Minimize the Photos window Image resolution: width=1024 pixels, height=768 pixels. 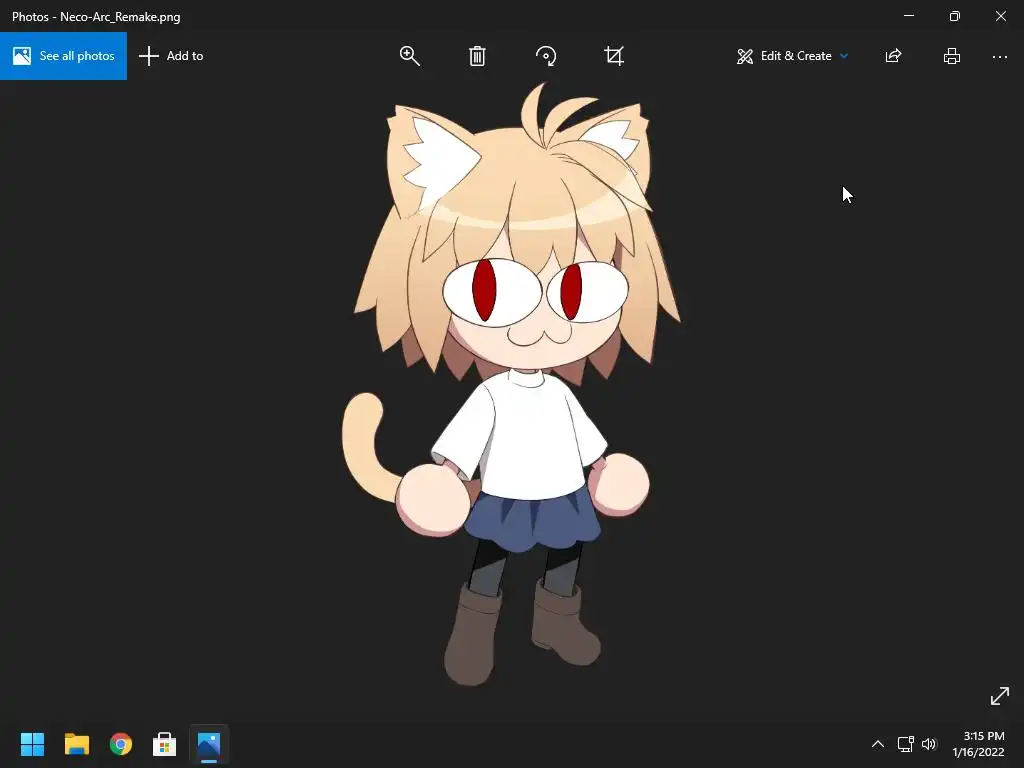908,16
